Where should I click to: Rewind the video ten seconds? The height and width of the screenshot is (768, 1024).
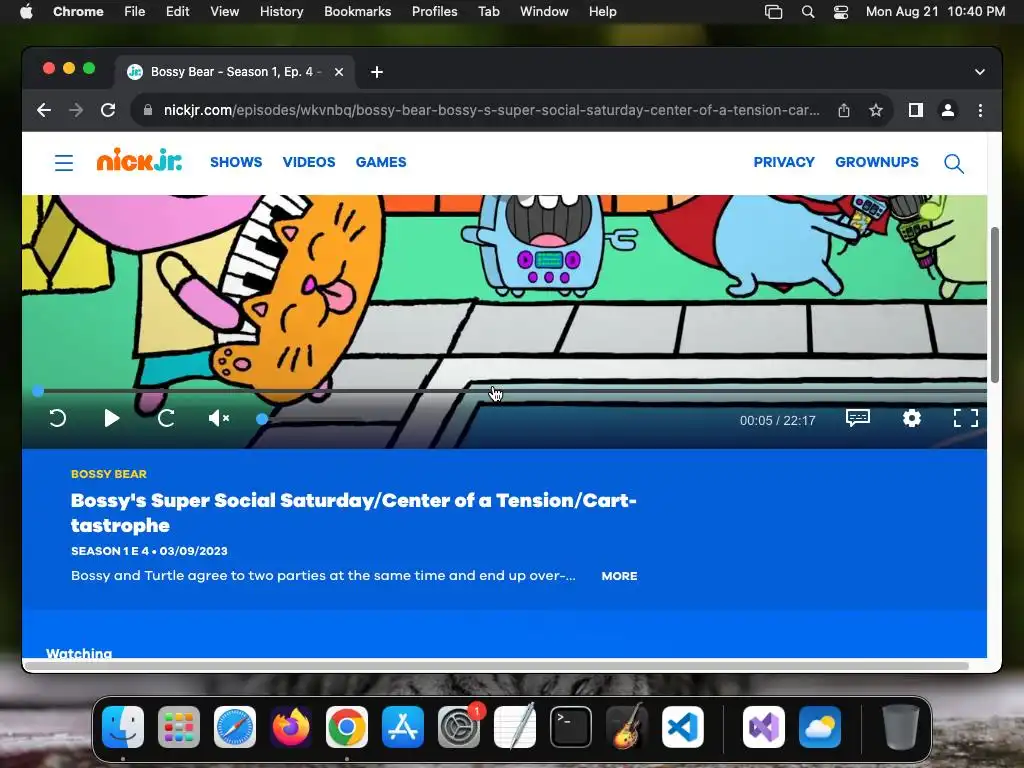coord(57,418)
